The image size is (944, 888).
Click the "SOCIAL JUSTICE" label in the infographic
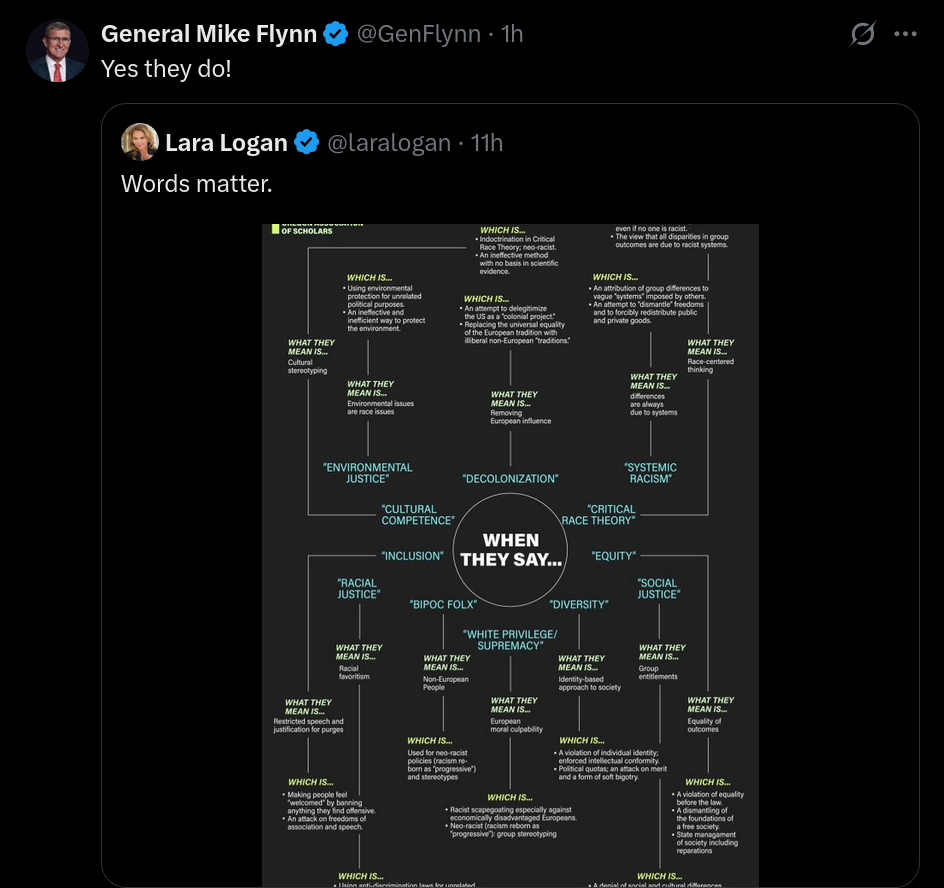click(x=658, y=588)
